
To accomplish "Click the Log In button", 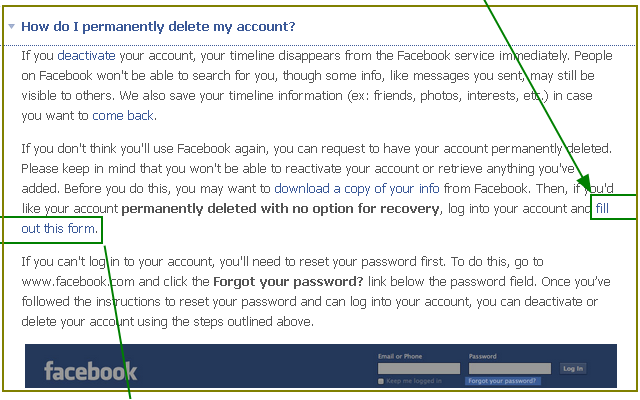I will 573,369.
